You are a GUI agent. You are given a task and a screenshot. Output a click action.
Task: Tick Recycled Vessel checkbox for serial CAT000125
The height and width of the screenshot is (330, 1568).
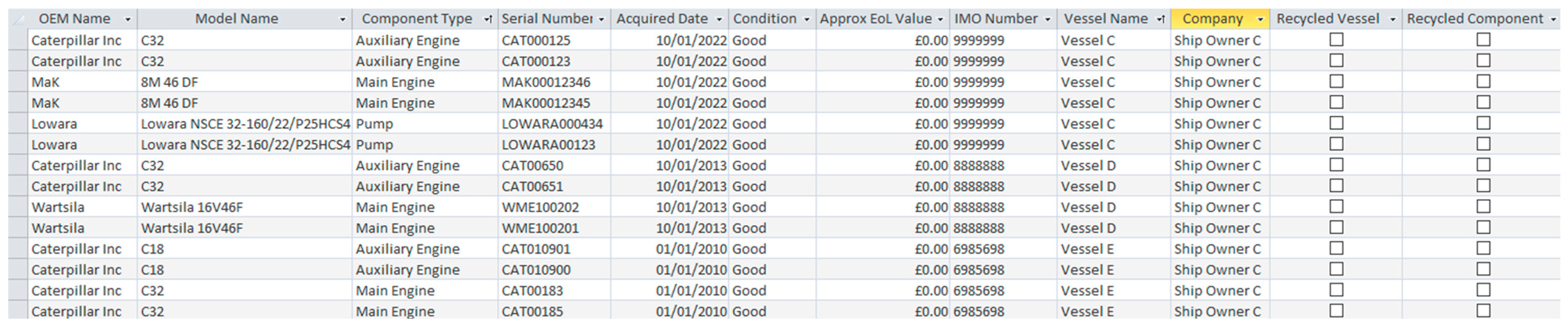point(1337,40)
